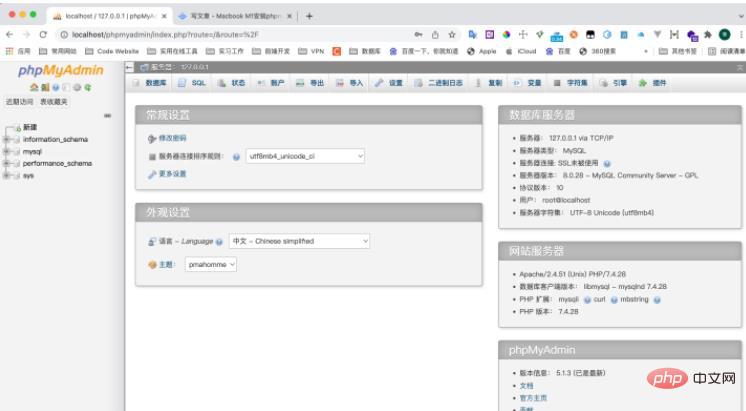Reload the page with the refresh icon

click(x=43, y=34)
